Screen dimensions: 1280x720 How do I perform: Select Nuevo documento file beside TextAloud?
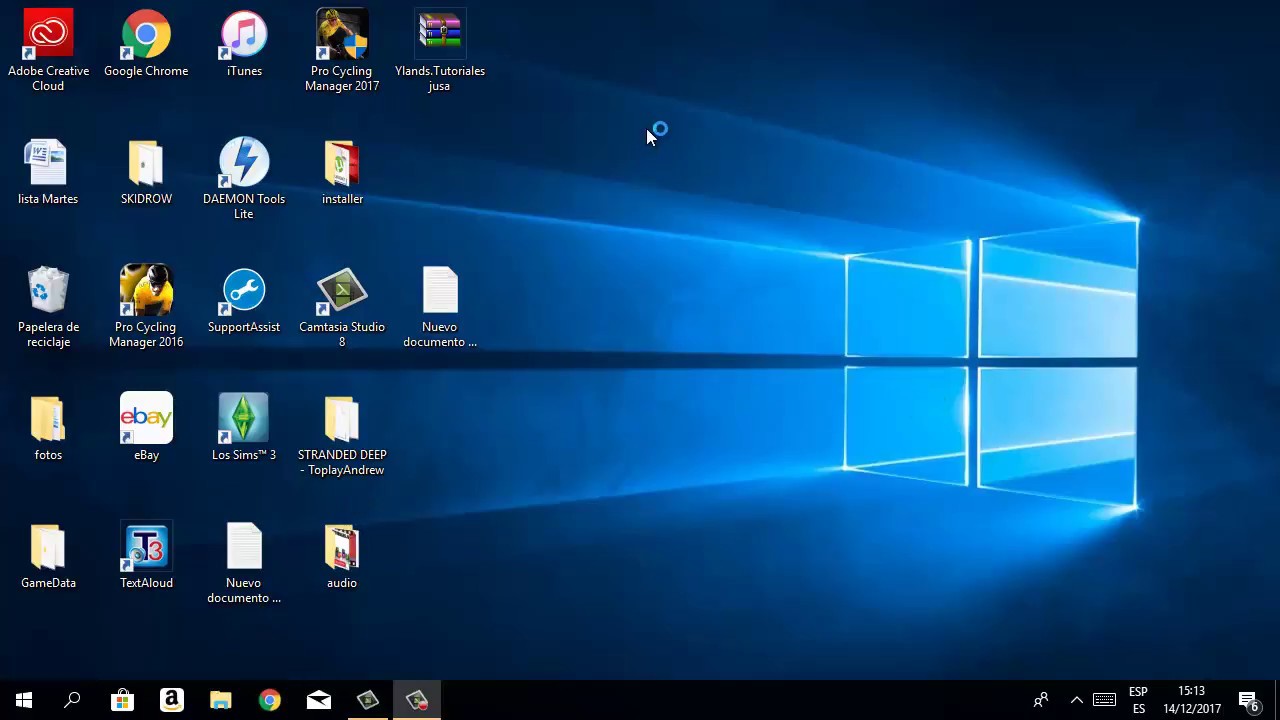coord(244,562)
